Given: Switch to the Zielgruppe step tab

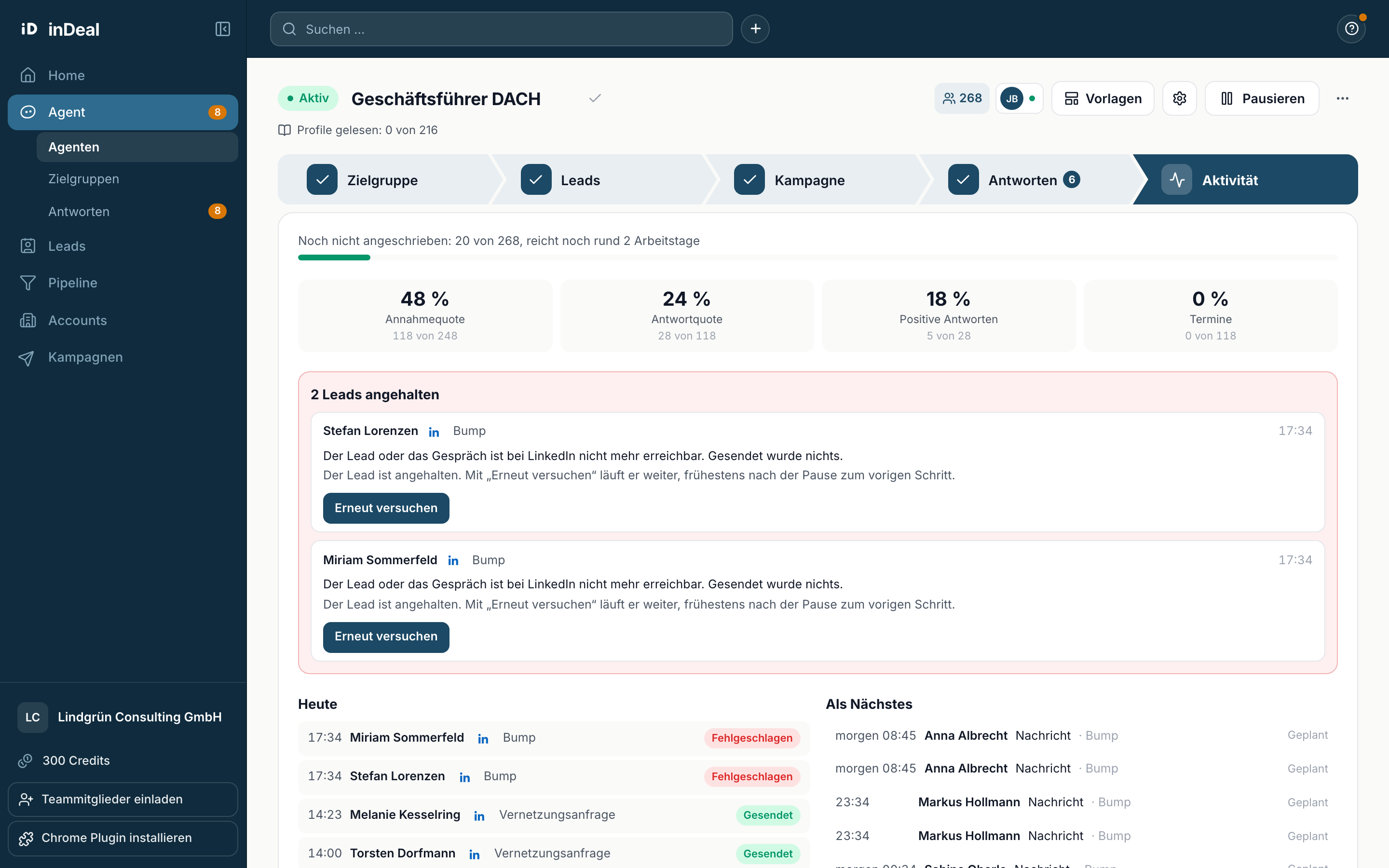Looking at the screenshot, I should pos(384,180).
